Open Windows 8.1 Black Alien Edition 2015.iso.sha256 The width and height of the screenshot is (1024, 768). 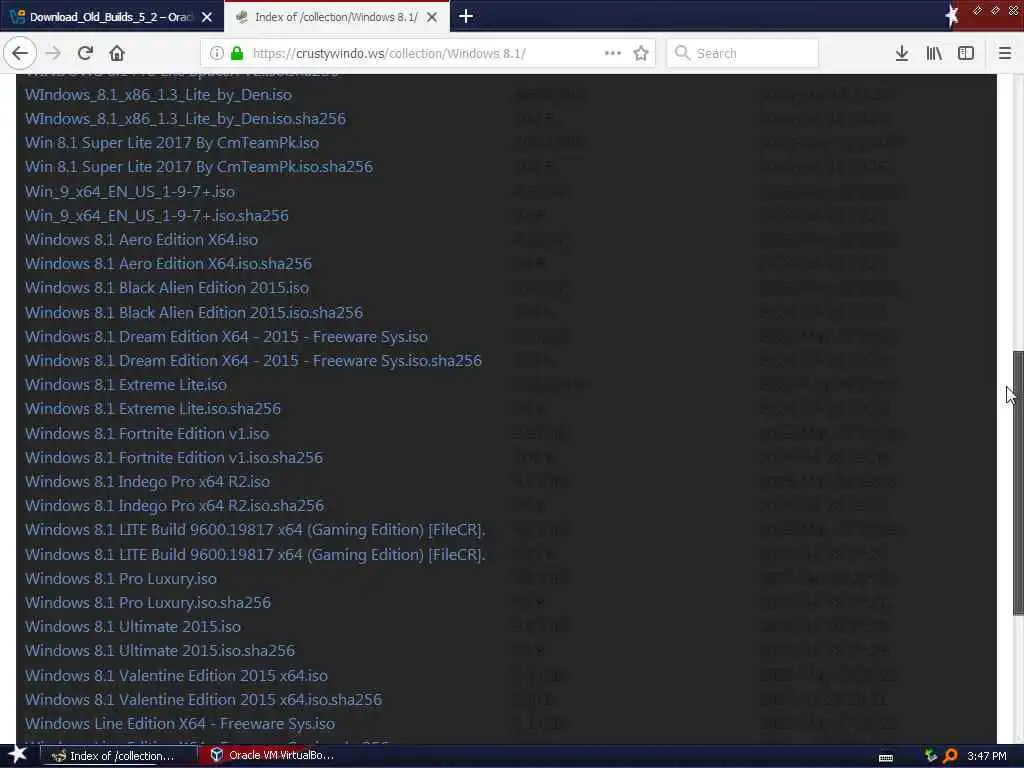coord(194,313)
